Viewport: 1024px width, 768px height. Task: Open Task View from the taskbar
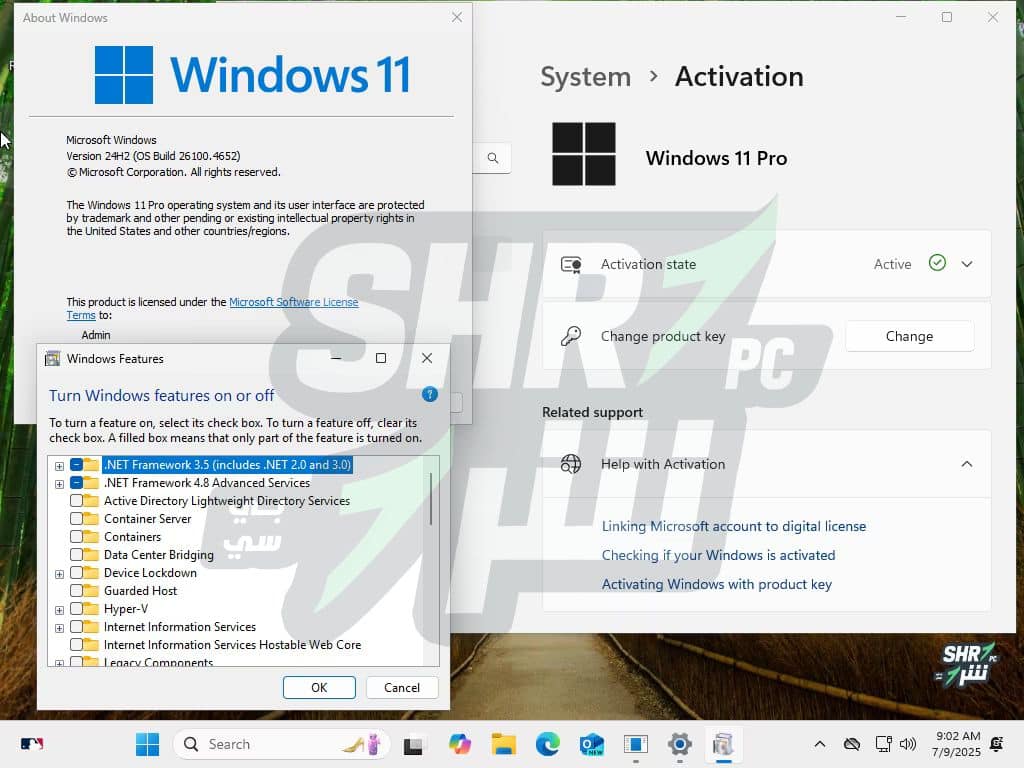coord(413,744)
